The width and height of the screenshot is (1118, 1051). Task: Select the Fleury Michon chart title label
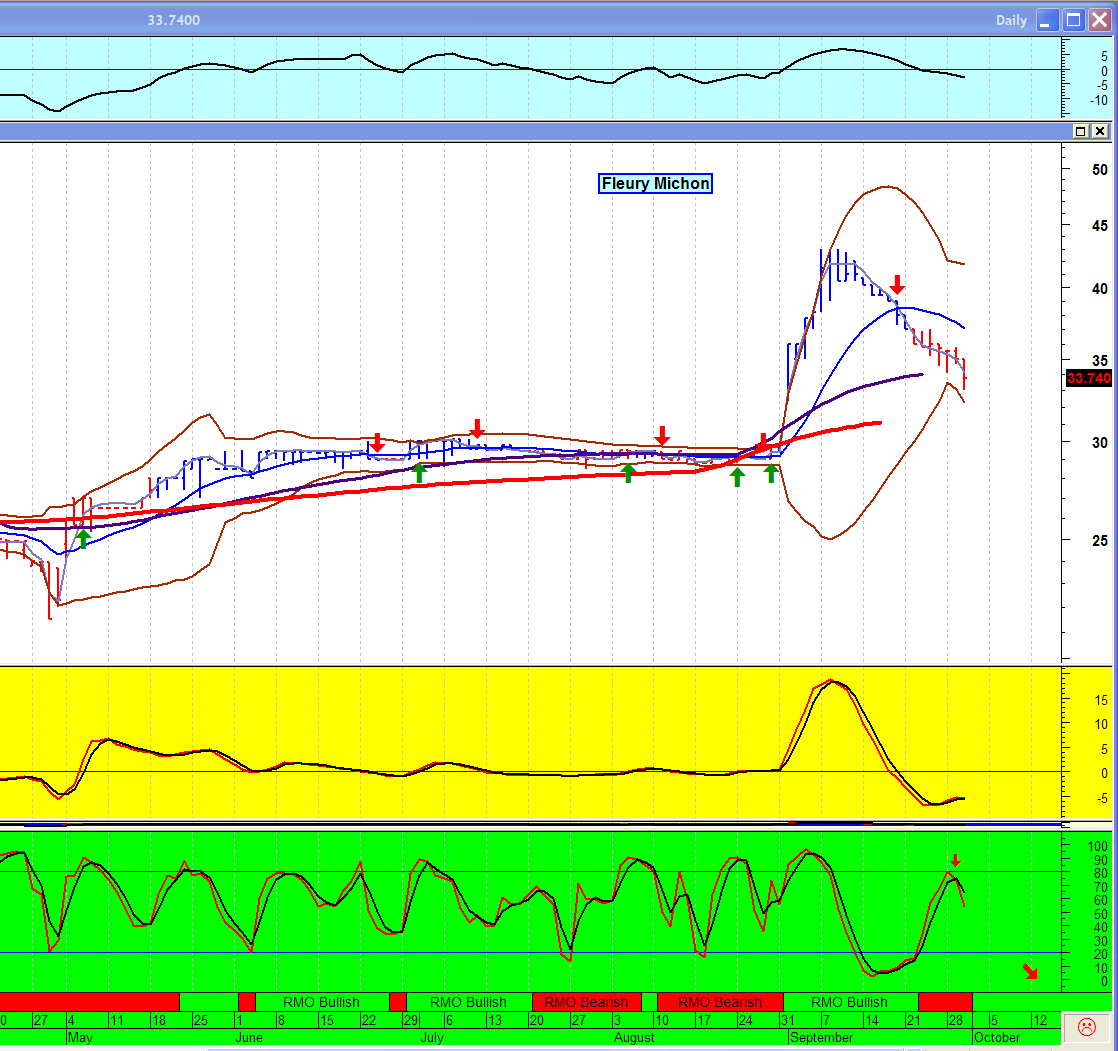[655, 183]
